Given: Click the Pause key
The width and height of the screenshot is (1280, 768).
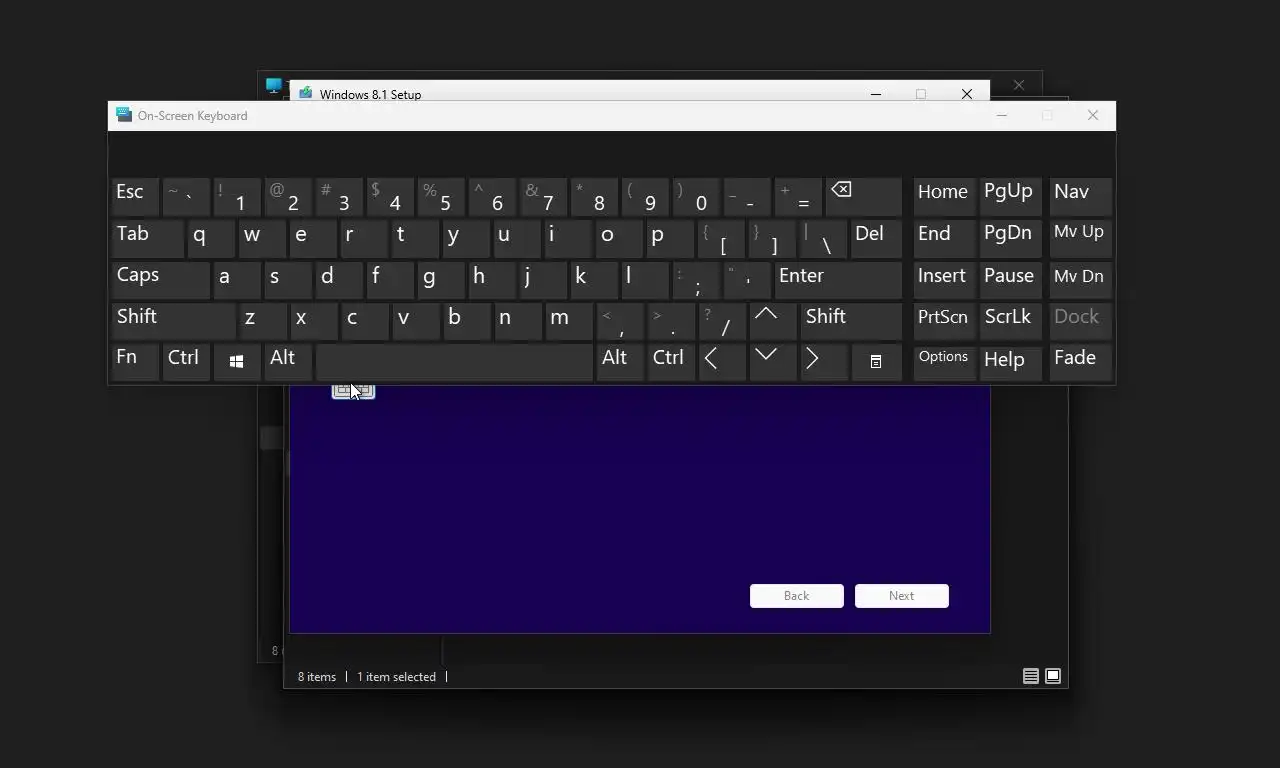Looking at the screenshot, I should (1010, 279).
